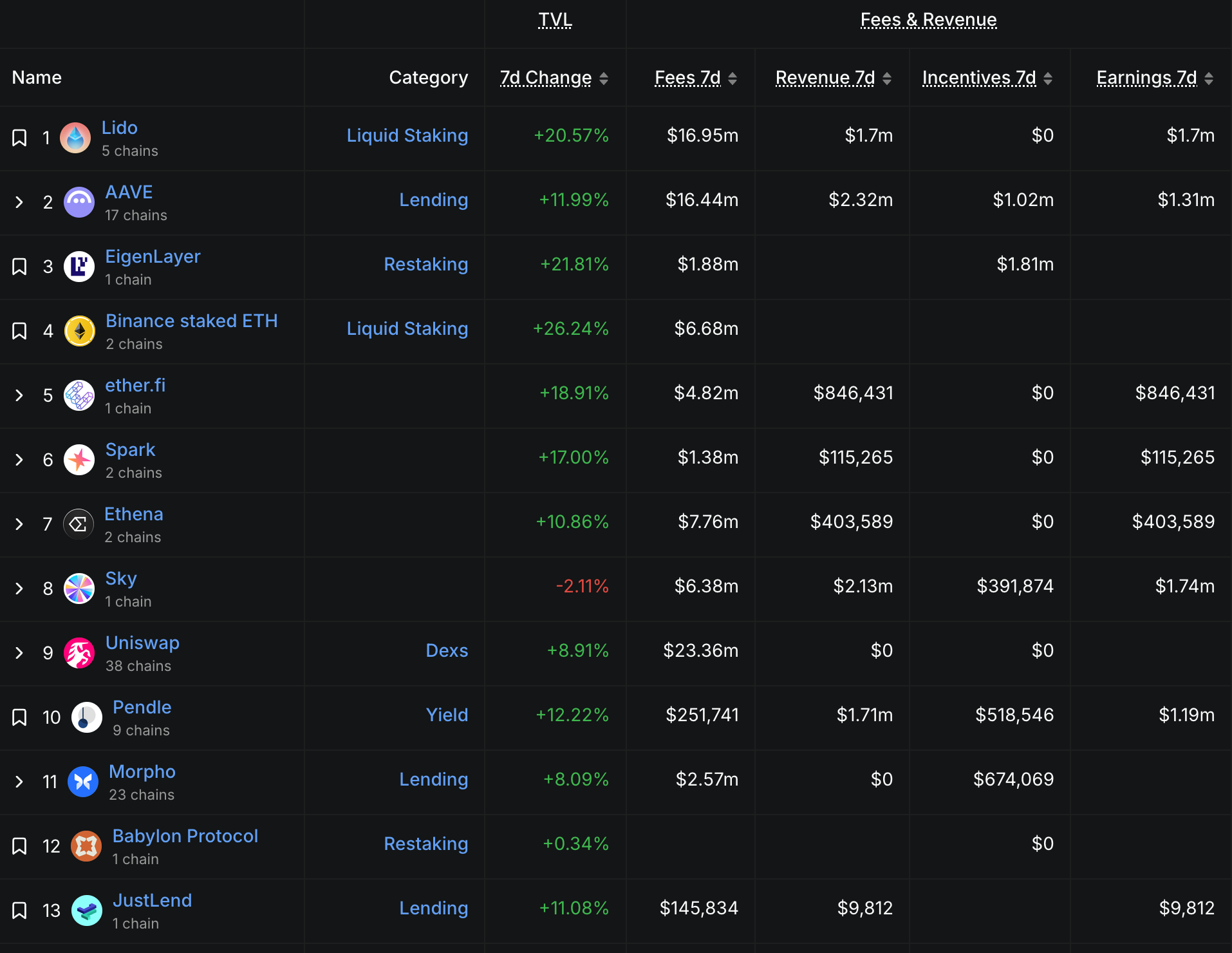
Task: Open the Babylon Protocol link
Action: pyautogui.click(x=185, y=836)
